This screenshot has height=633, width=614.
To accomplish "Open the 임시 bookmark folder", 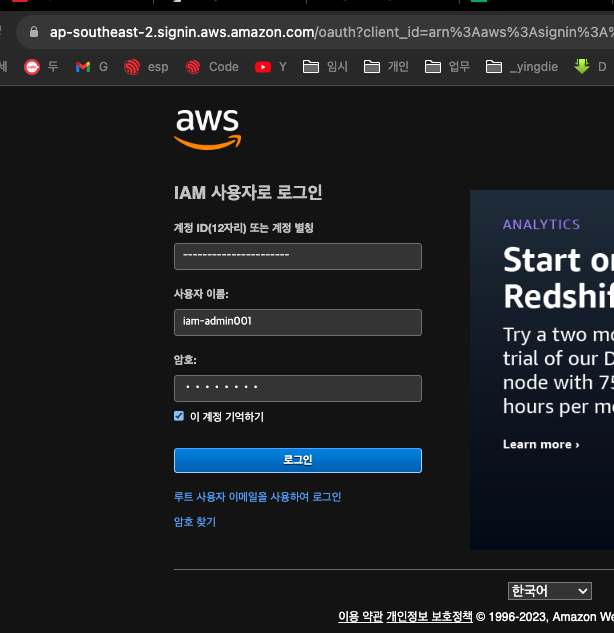I will tap(325, 67).
